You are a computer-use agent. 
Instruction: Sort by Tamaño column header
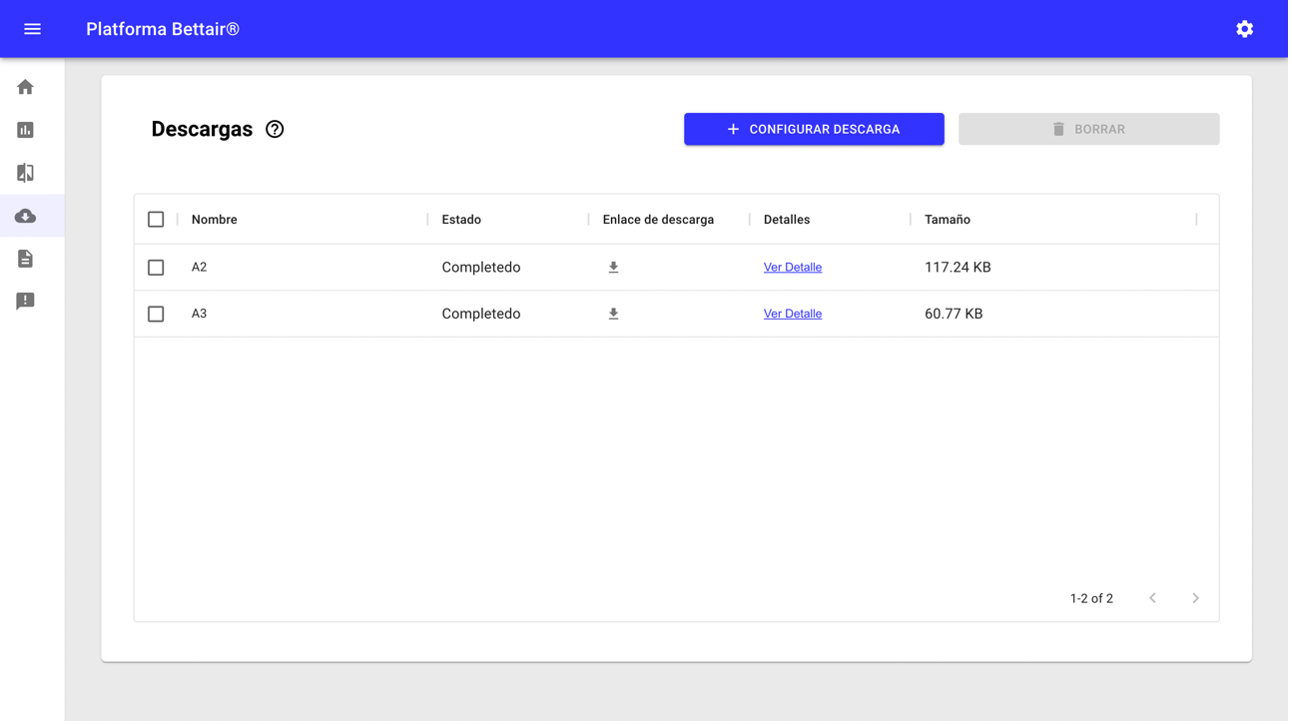click(x=947, y=219)
